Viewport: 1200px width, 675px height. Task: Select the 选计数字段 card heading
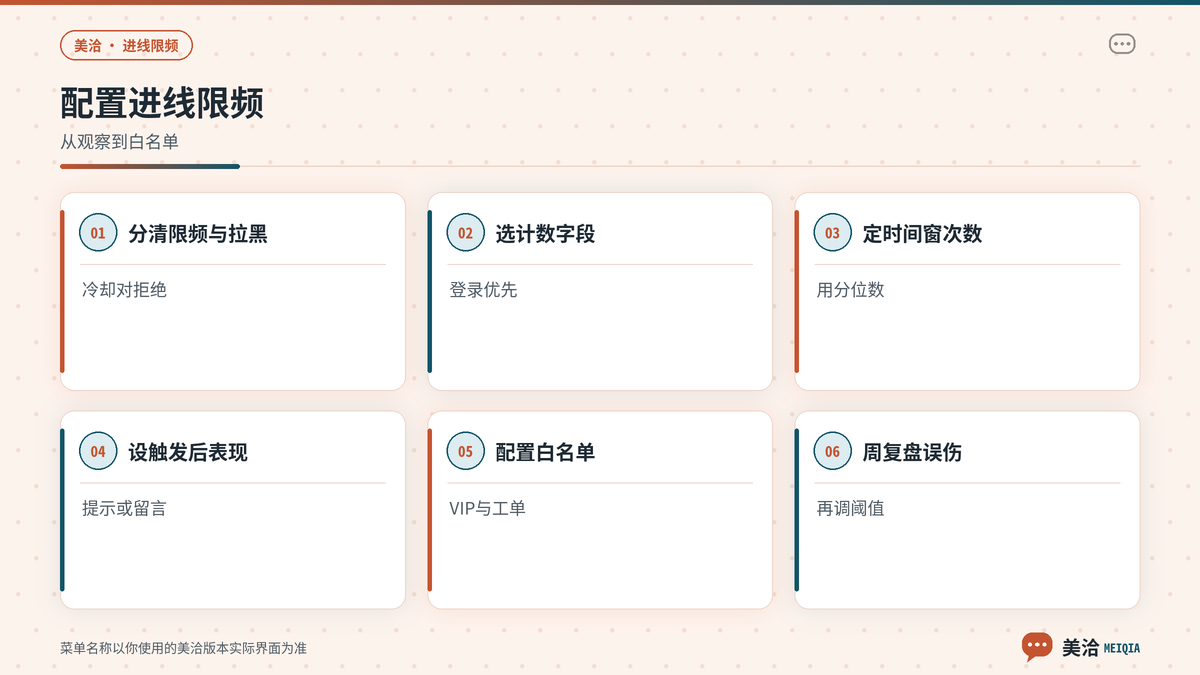point(545,234)
